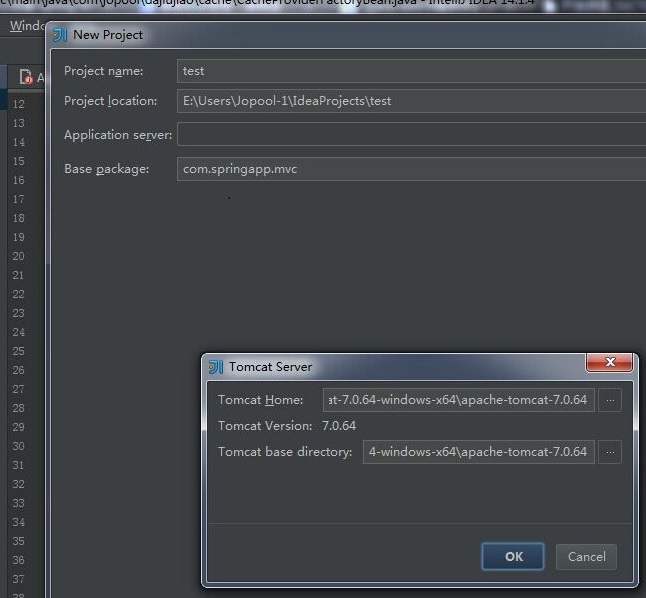Click line number 12 in editor gutter

(x=19, y=104)
